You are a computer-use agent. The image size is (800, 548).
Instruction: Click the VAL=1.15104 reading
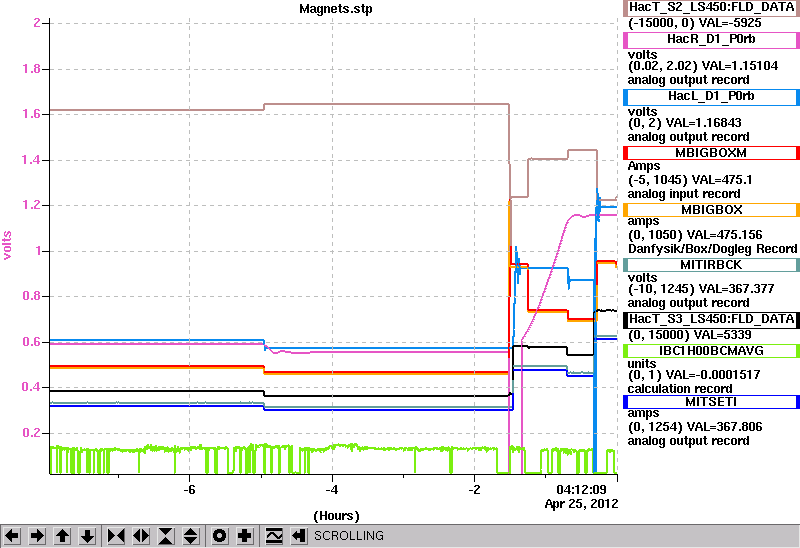coord(740,66)
